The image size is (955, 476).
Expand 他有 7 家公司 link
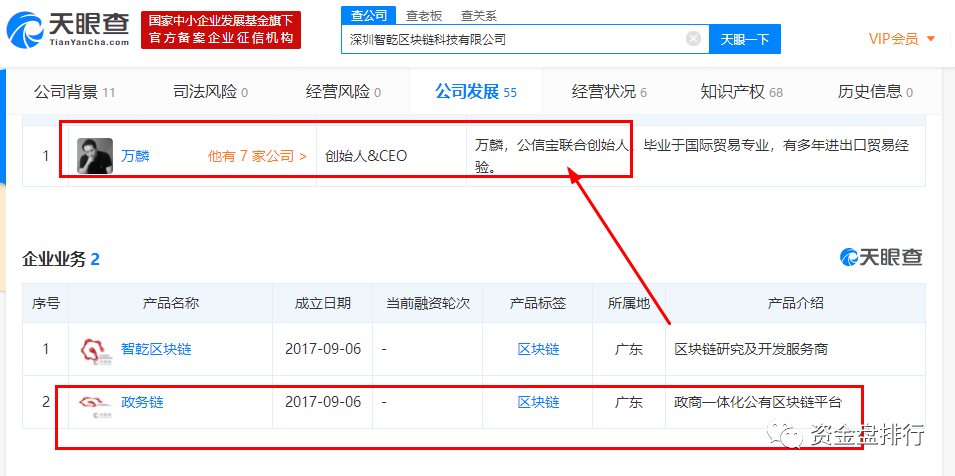(257, 156)
